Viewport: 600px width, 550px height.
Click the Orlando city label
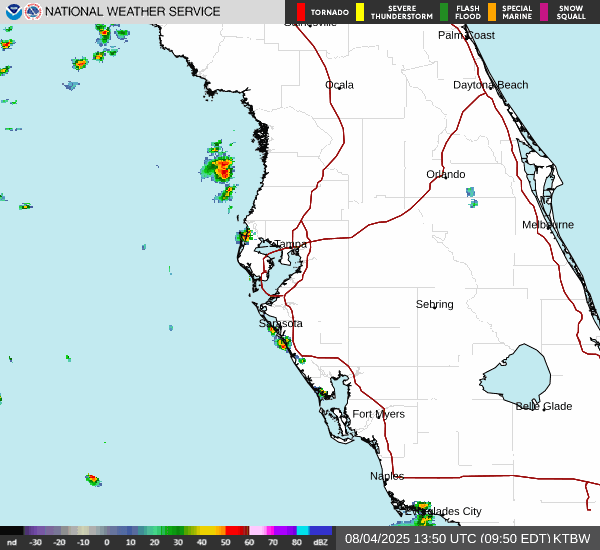coord(445,174)
